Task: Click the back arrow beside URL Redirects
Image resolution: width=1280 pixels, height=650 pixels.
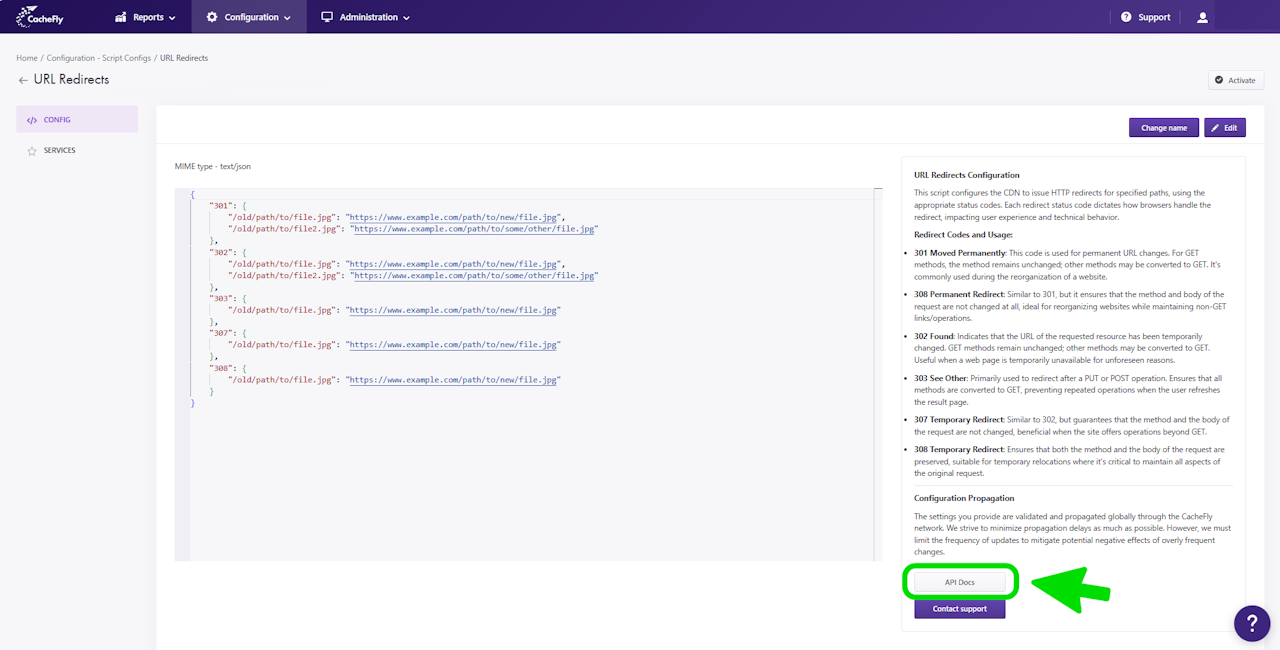Action: click(23, 80)
